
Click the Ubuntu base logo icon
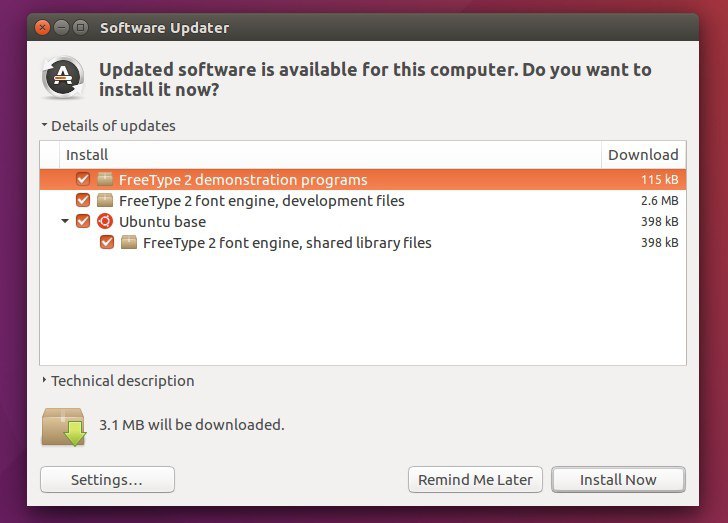click(x=105, y=222)
